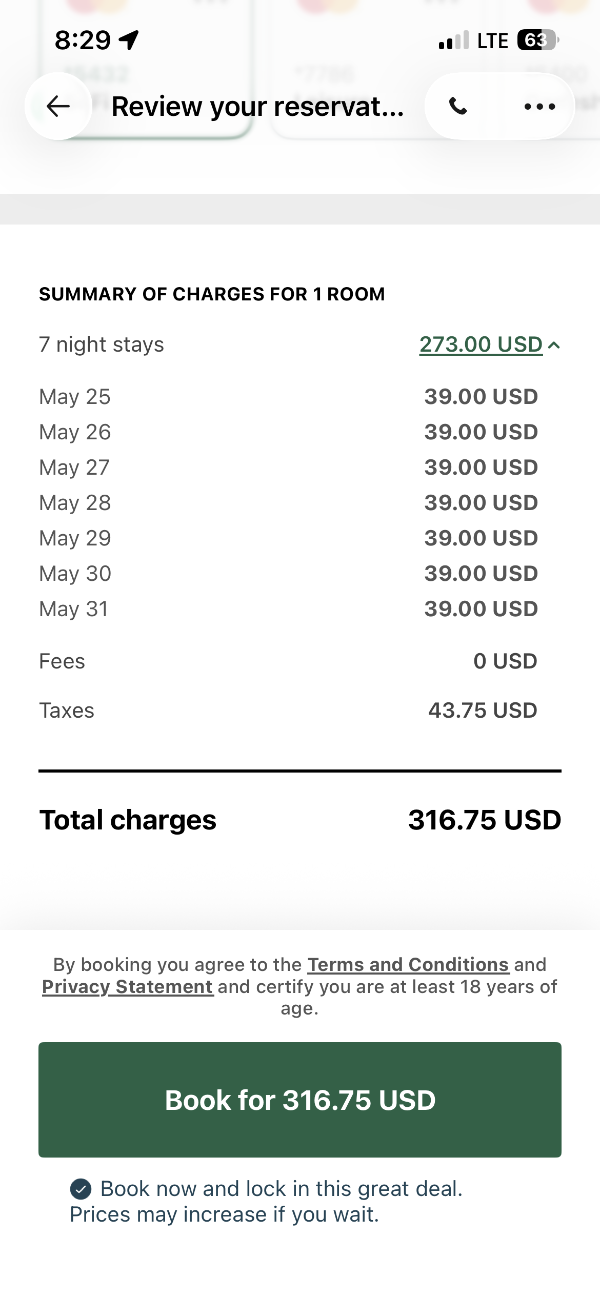Screen dimensions: 600x1298
Task: Open the Privacy Statement link
Action: coord(127,987)
